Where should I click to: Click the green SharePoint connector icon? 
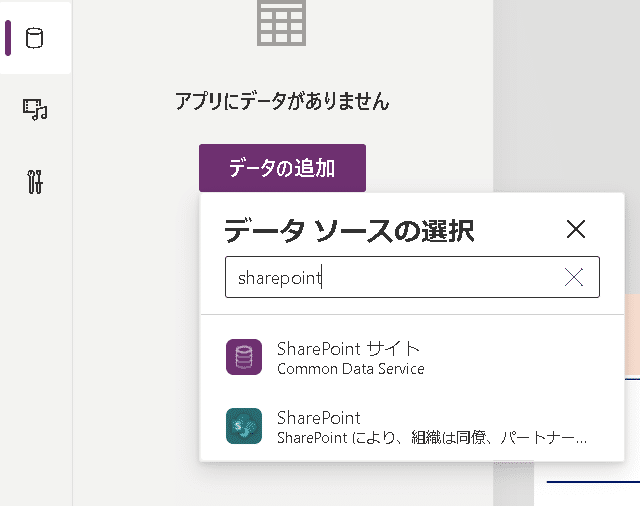click(244, 426)
